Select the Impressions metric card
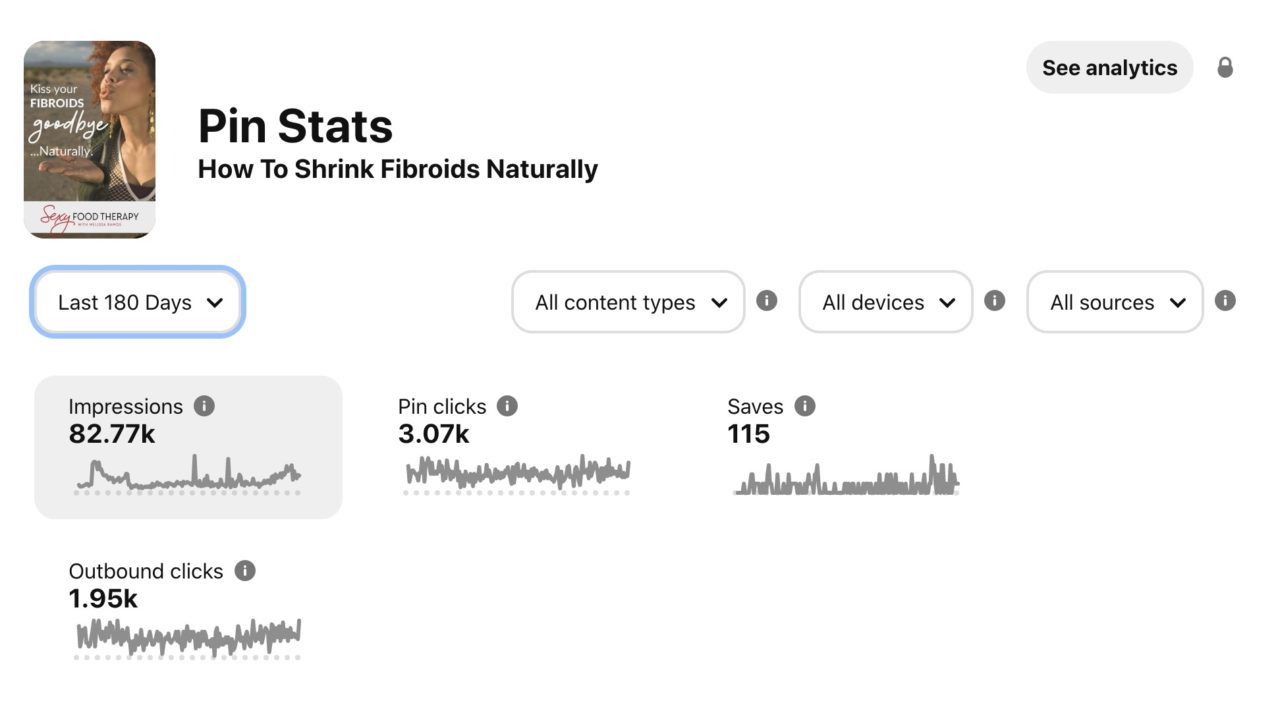The height and width of the screenshot is (705, 1280). point(187,447)
